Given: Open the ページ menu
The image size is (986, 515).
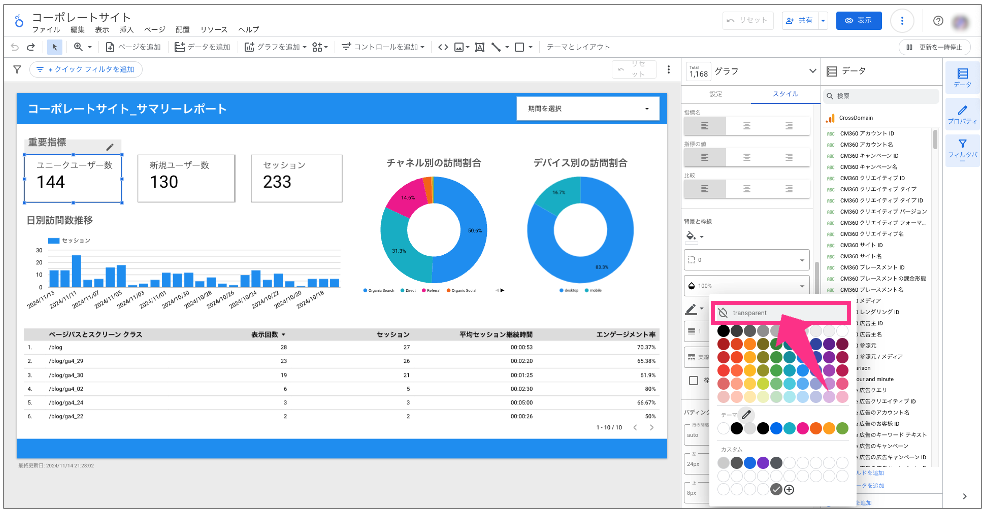Looking at the screenshot, I should click(154, 30).
